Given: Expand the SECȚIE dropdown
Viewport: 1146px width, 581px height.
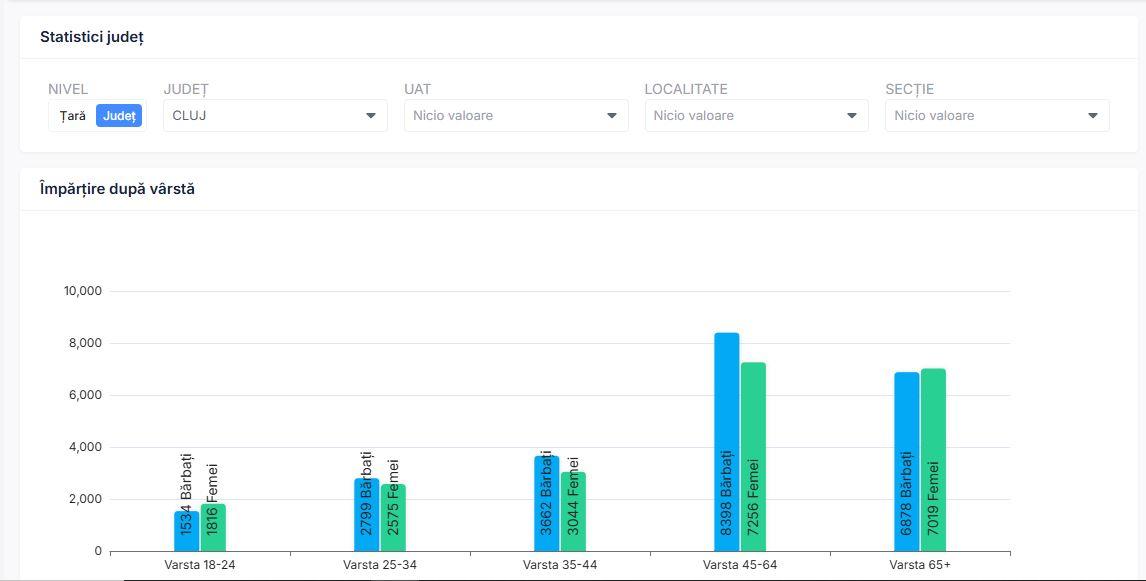Looking at the screenshot, I should [985, 116].
